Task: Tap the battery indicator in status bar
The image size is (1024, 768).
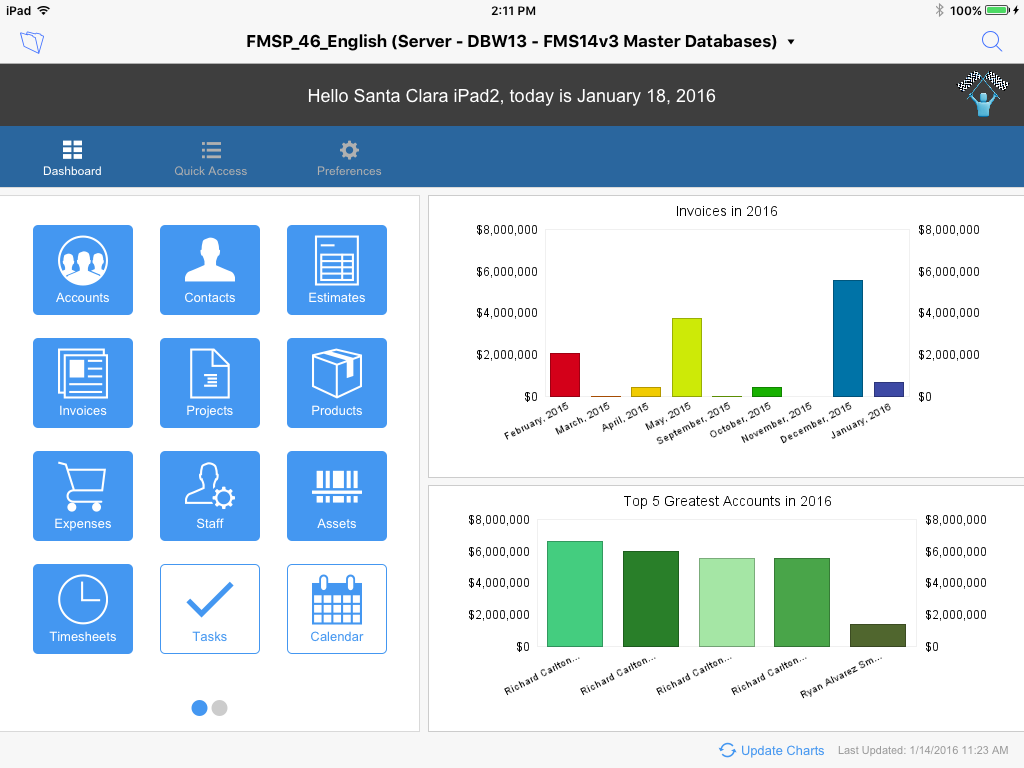Action: [998, 10]
